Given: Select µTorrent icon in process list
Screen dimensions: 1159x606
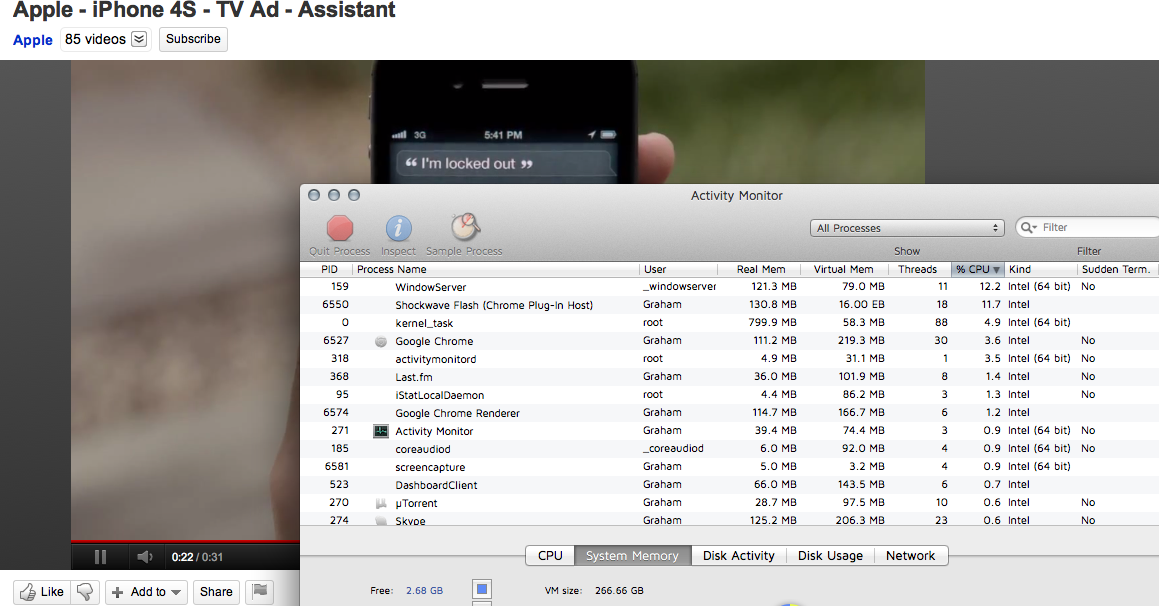Looking at the screenshot, I should [x=381, y=503].
